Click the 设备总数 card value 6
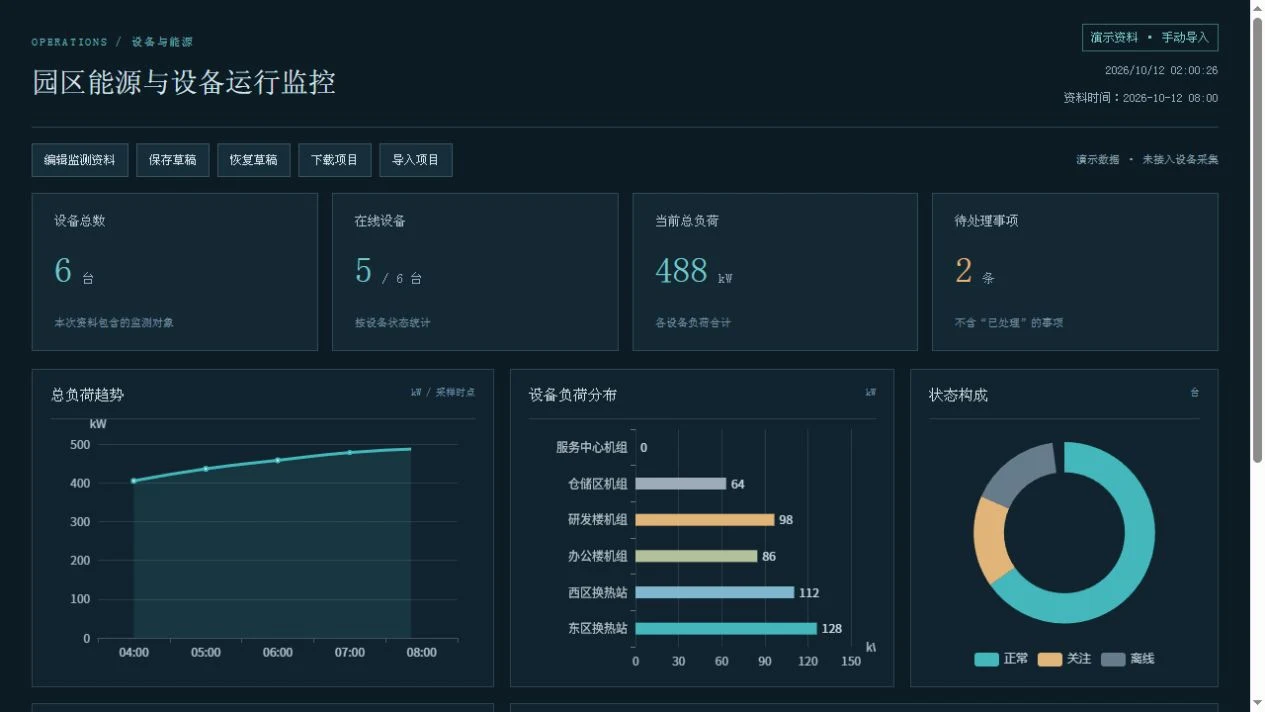Viewport: 1265px width, 712px height. click(x=63, y=270)
